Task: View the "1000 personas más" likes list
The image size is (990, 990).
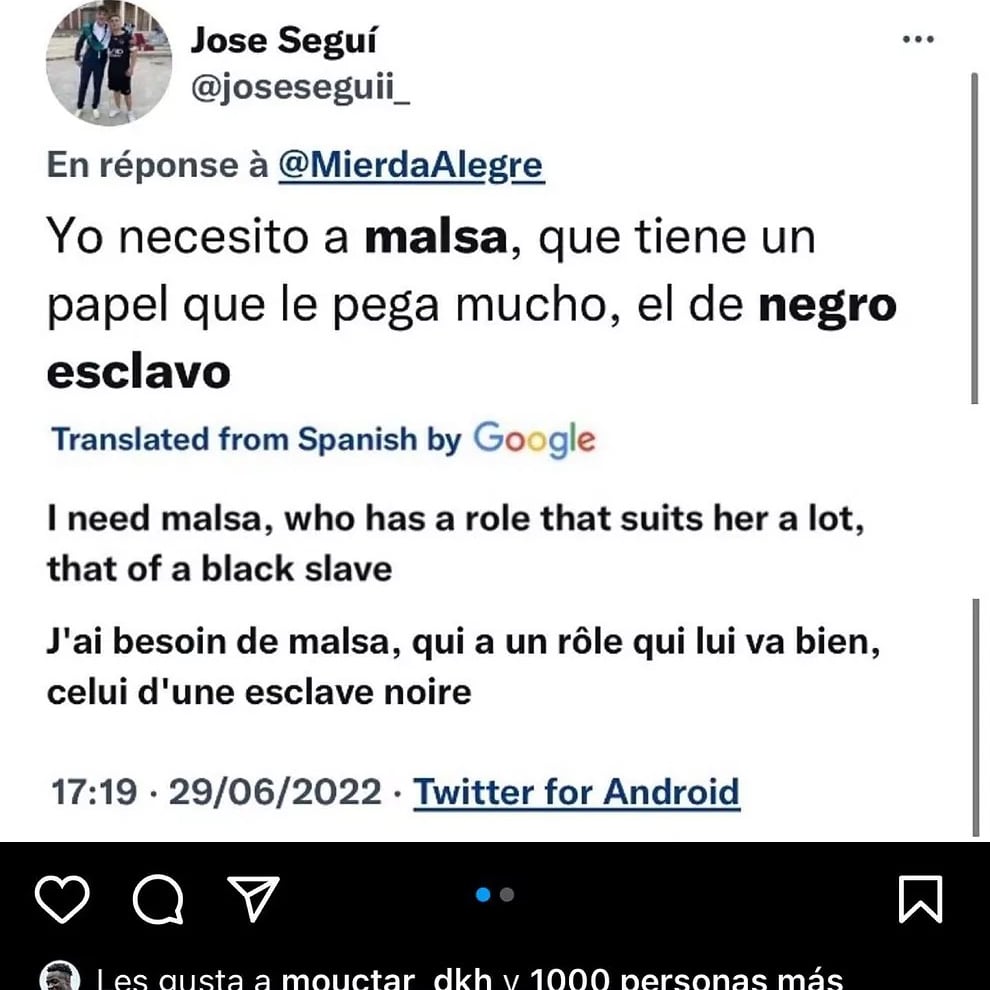Action: (686, 978)
